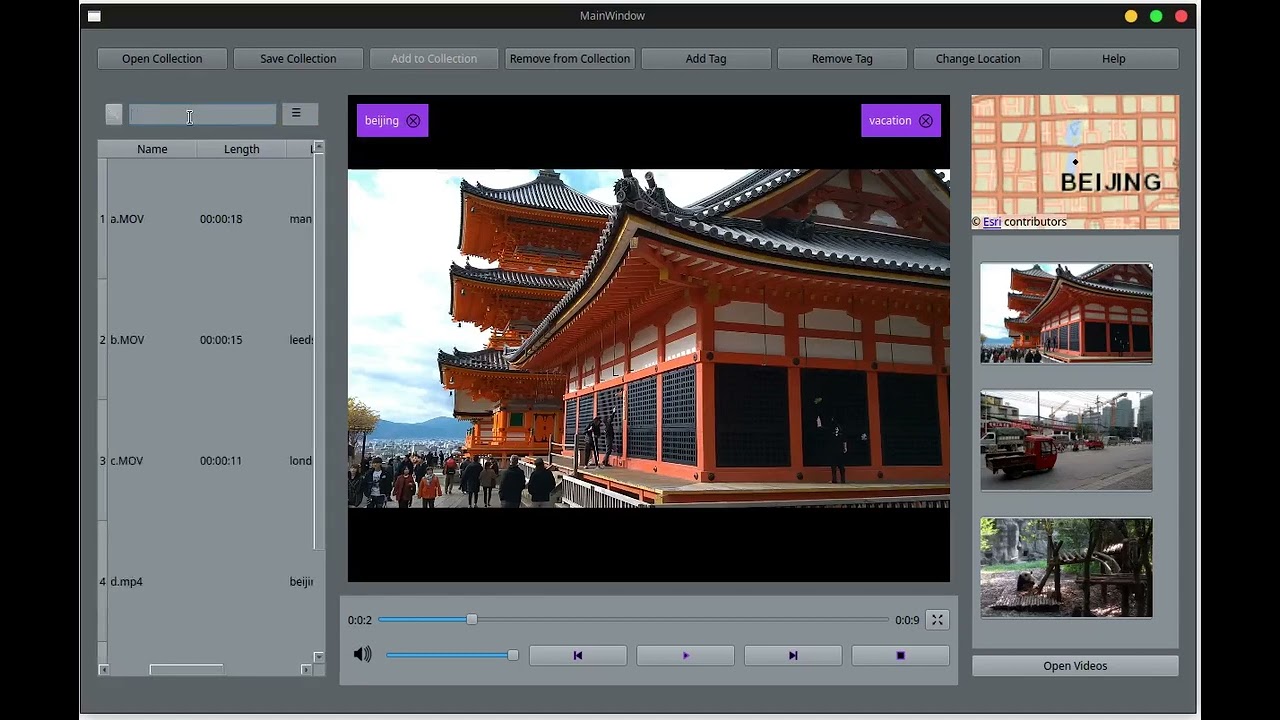Click the Add Tag button

[706, 59]
